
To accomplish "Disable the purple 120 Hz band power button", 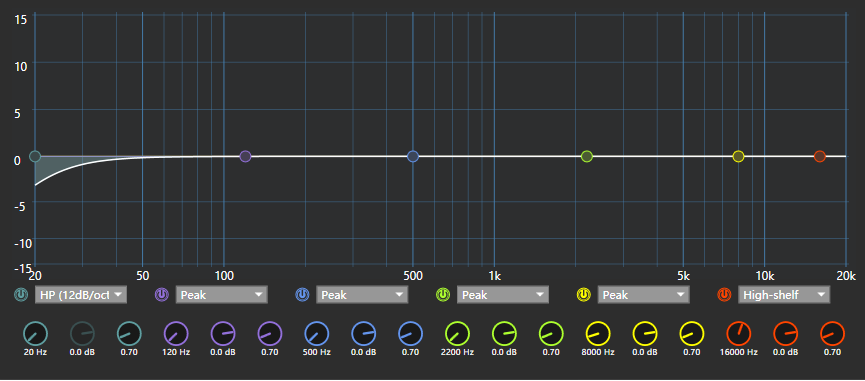I will click(x=161, y=295).
